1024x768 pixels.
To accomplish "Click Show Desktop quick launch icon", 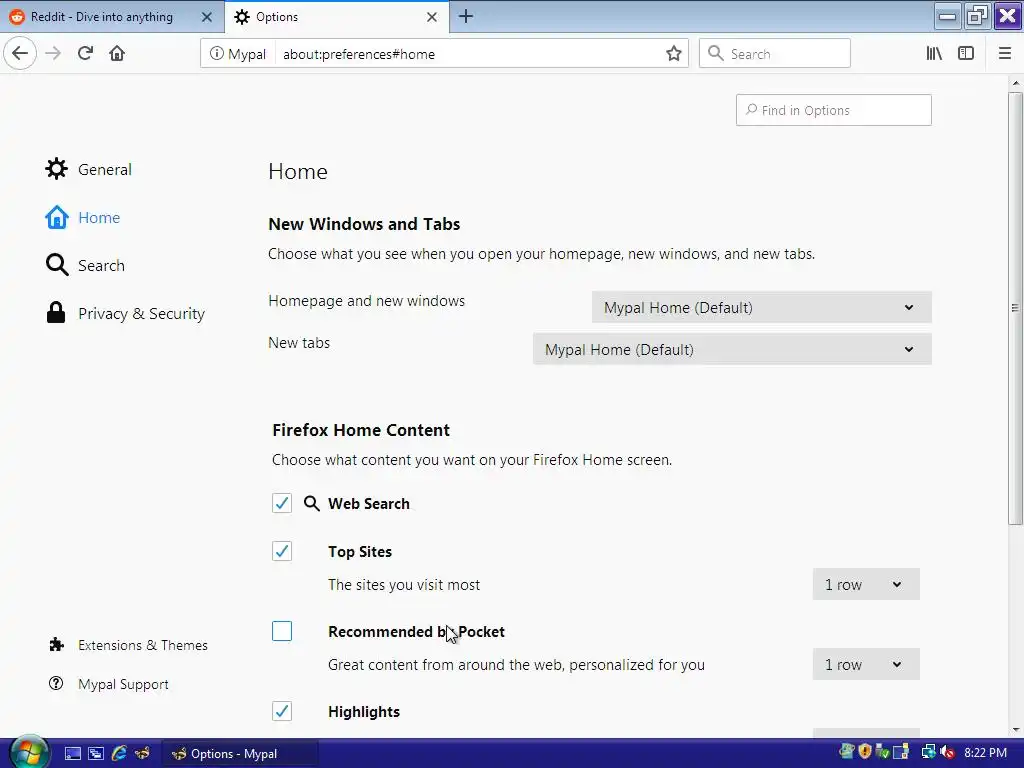I will pos(72,754).
